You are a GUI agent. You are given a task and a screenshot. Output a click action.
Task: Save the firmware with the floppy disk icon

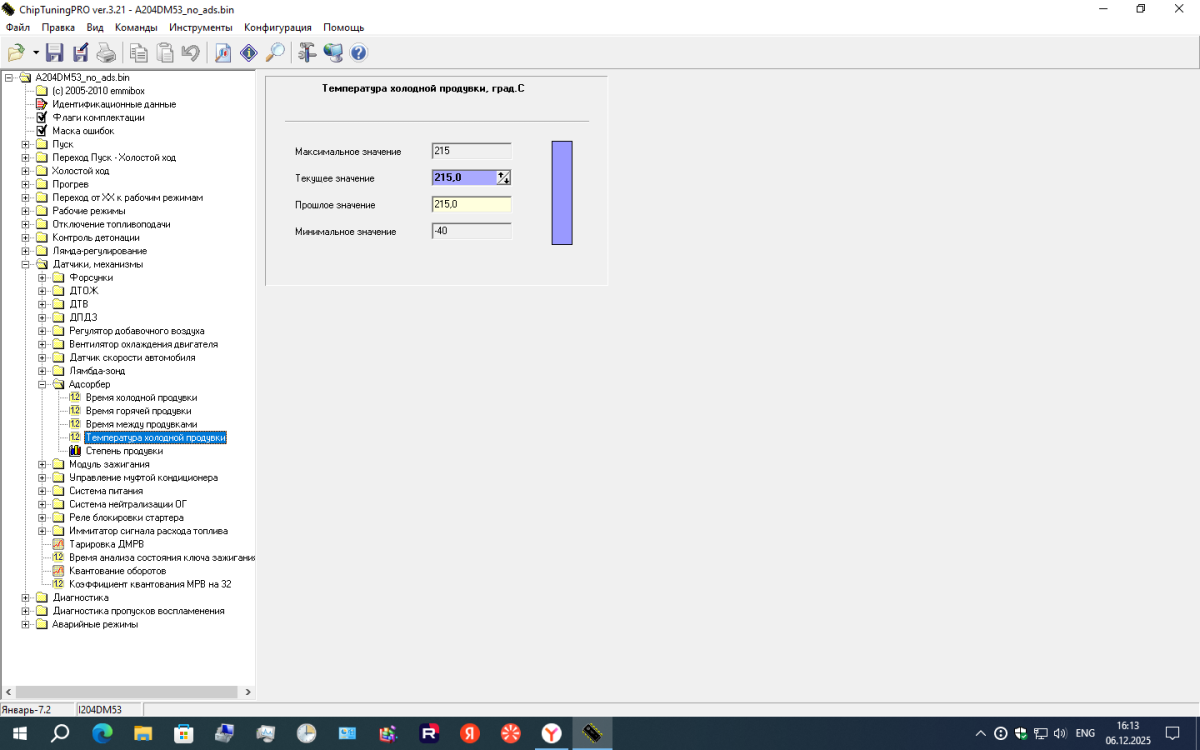[x=55, y=52]
